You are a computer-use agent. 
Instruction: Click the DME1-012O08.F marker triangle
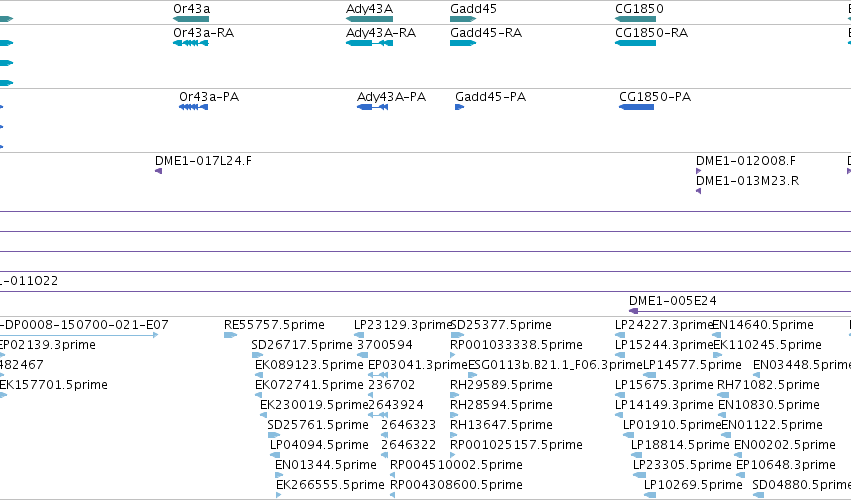[698, 171]
